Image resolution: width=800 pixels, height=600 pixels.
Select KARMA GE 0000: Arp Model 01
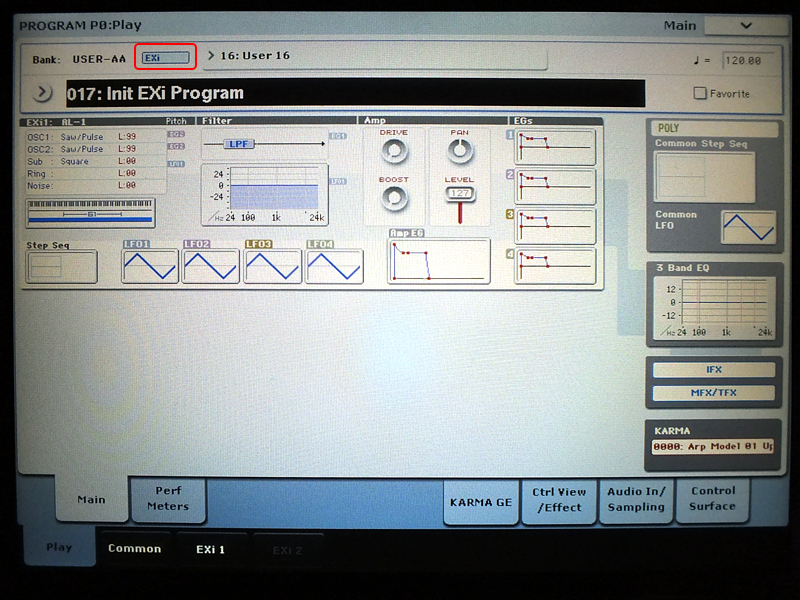coord(713,446)
